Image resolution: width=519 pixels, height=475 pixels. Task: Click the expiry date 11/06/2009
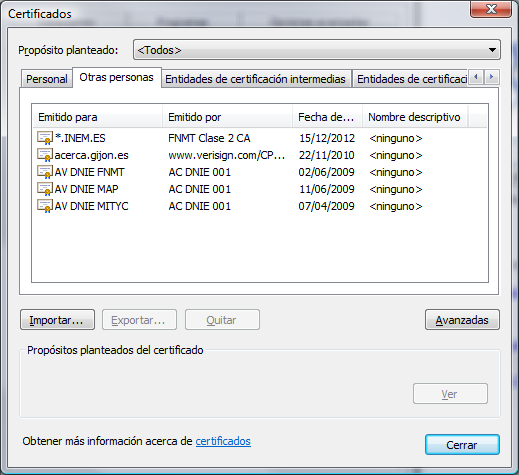tap(327, 189)
